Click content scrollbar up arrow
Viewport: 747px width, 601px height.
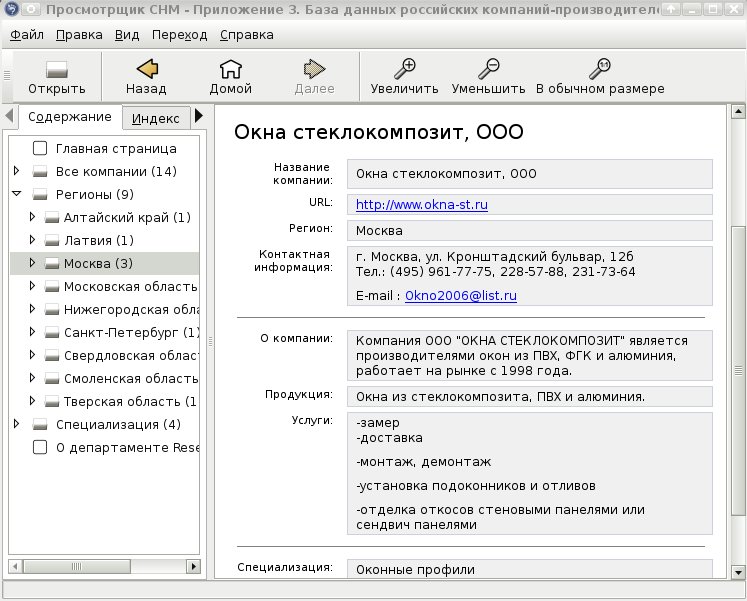tap(738, 112)
